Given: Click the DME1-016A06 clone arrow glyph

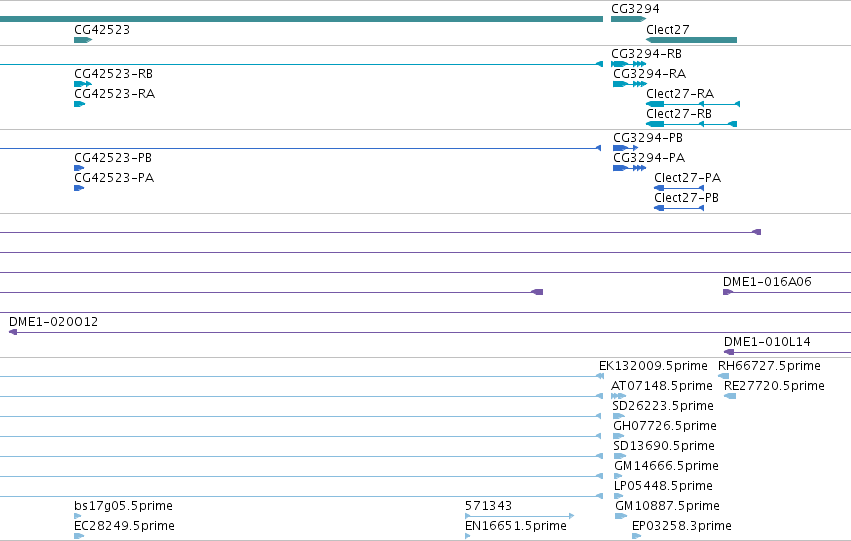Looking at the screenshot, I should pyautogui.click(x=728, y=292).
